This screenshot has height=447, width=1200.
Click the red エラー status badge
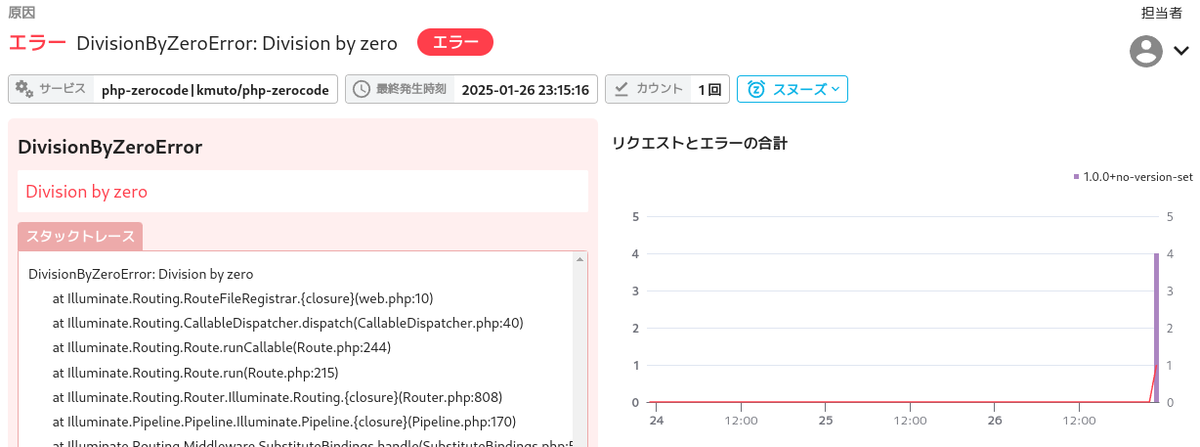coord(455,42)
